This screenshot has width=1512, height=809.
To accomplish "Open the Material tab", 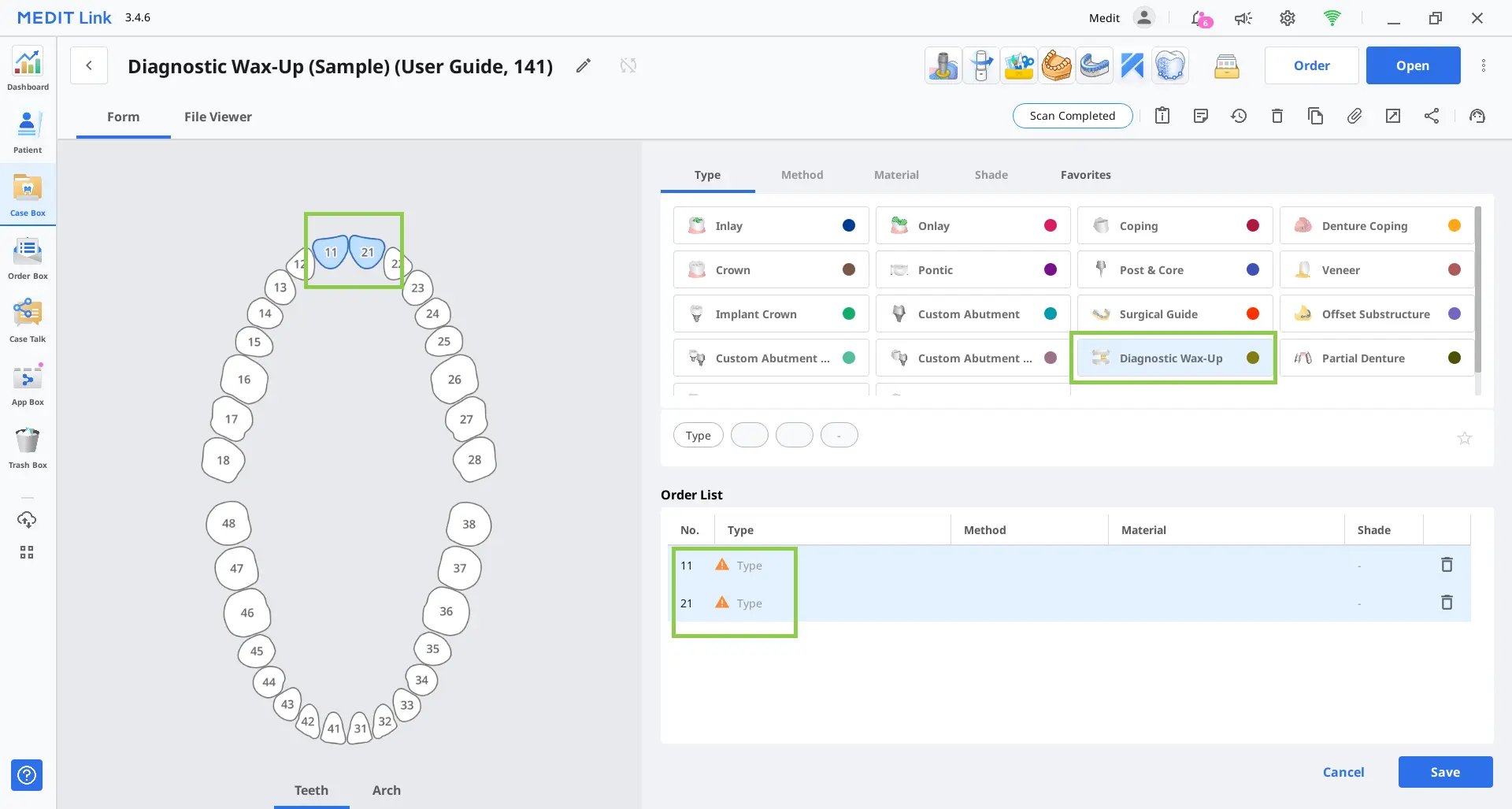I will [x=896, y=175].
